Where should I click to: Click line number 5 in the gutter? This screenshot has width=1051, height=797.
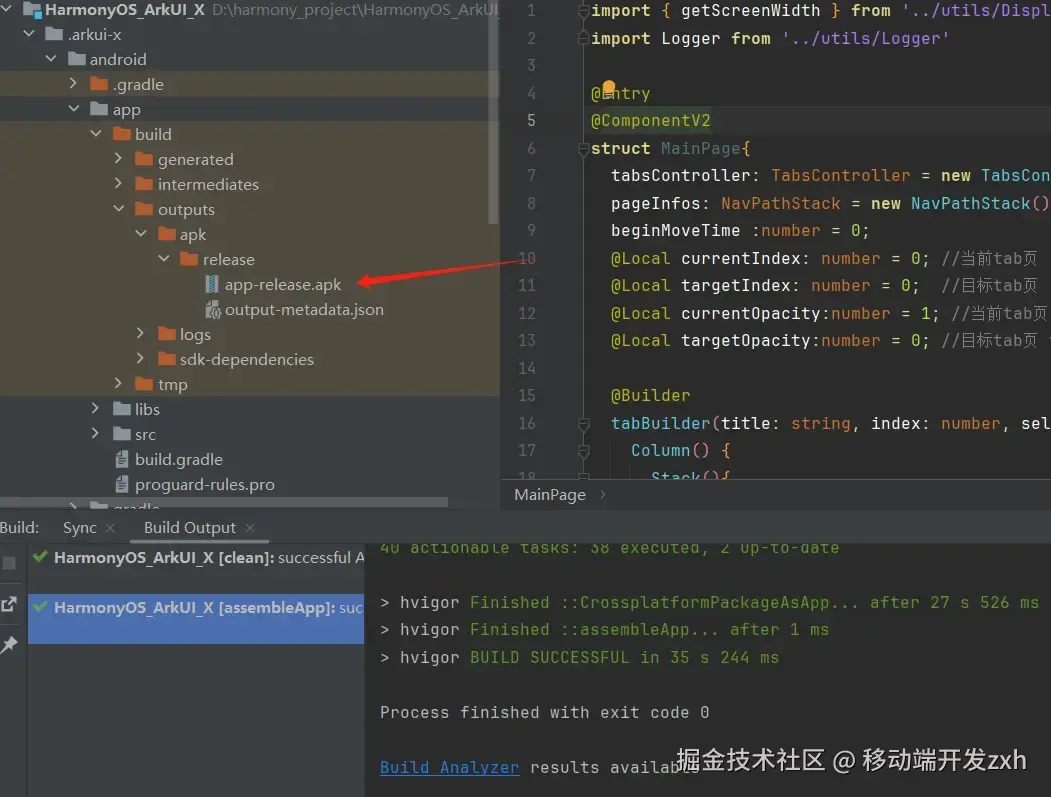(531, 121)
